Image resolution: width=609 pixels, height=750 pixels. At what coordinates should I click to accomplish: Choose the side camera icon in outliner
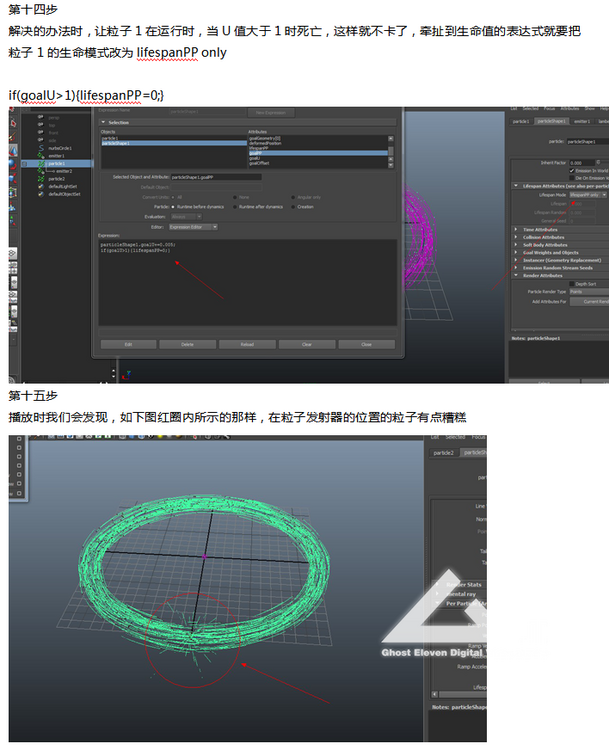(41, 140)
